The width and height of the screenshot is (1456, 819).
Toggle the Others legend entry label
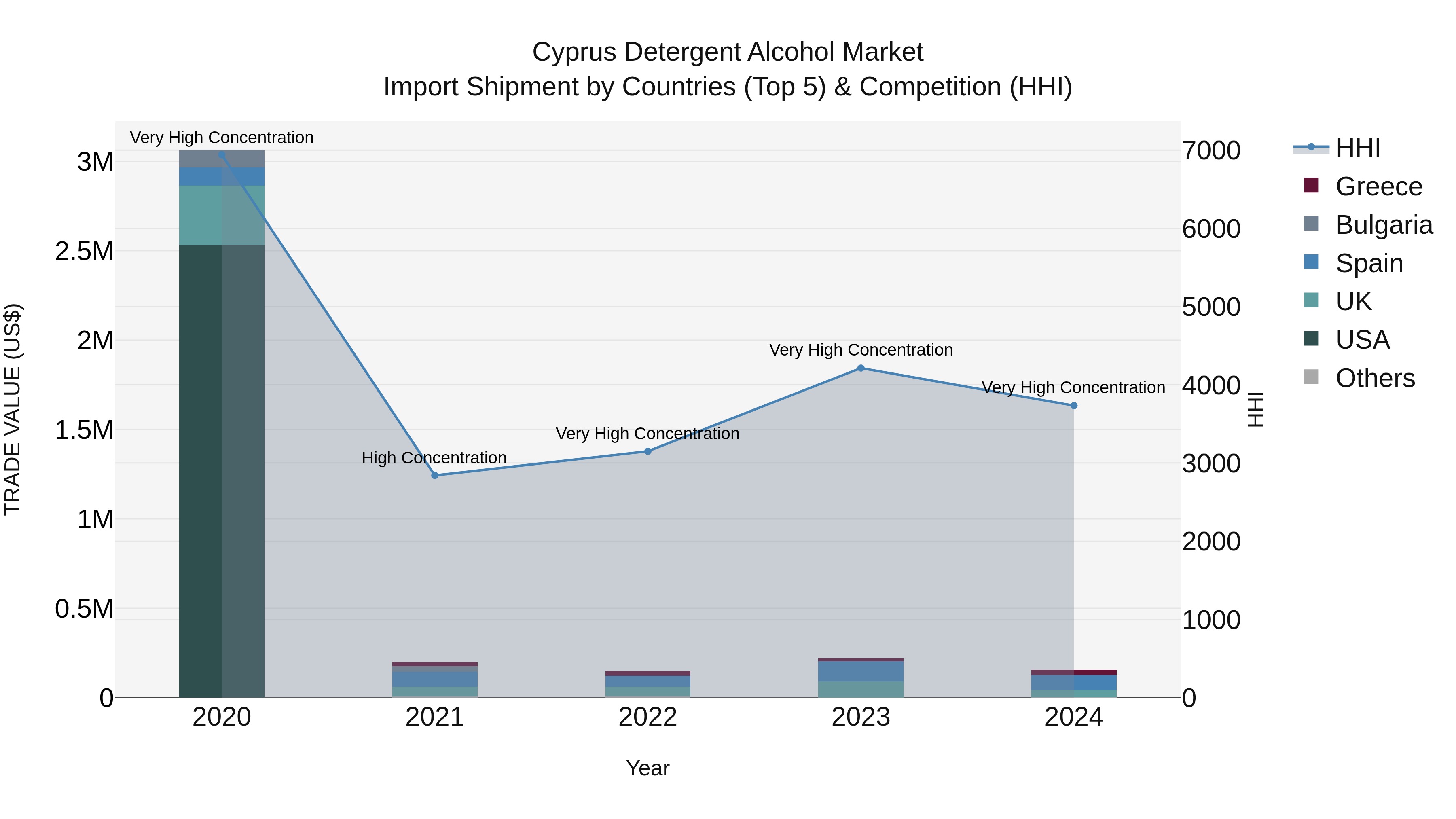pyautogui.click(x=1375, y=378)
